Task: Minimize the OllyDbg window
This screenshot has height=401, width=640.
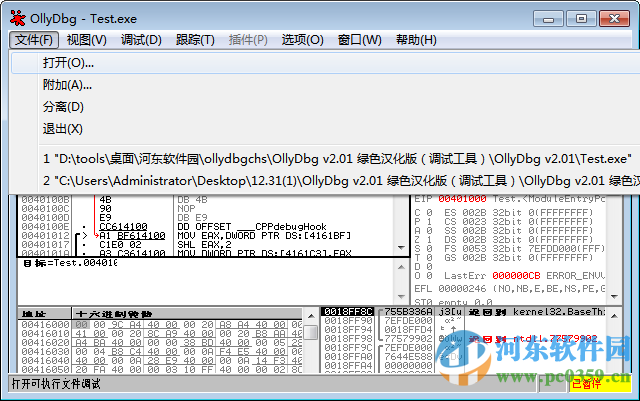Action: click(x=548, y=19)
